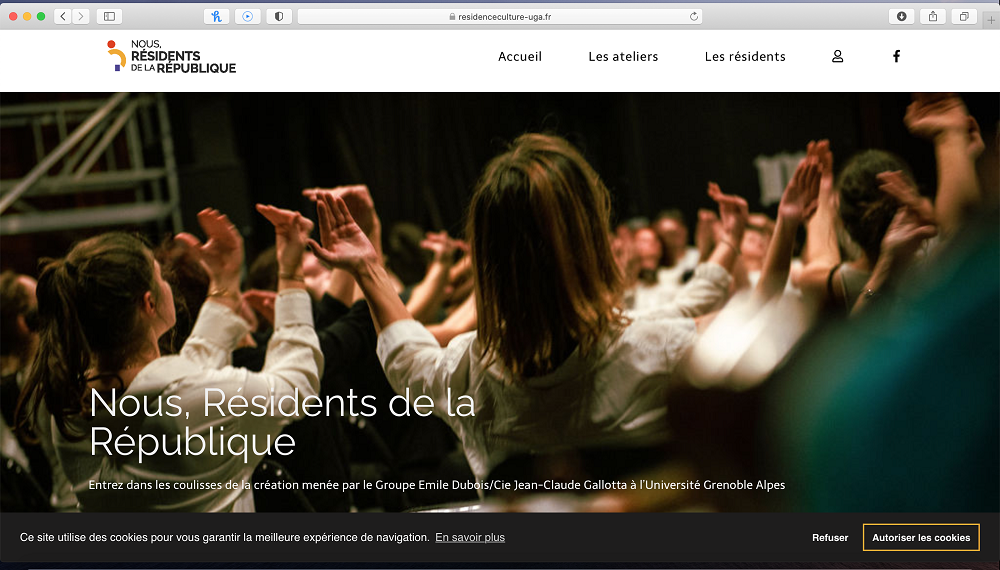Screen dimensions: 1000x570
Task: Go forward with Safari forward arrow
Action: (x=80, y=17)
